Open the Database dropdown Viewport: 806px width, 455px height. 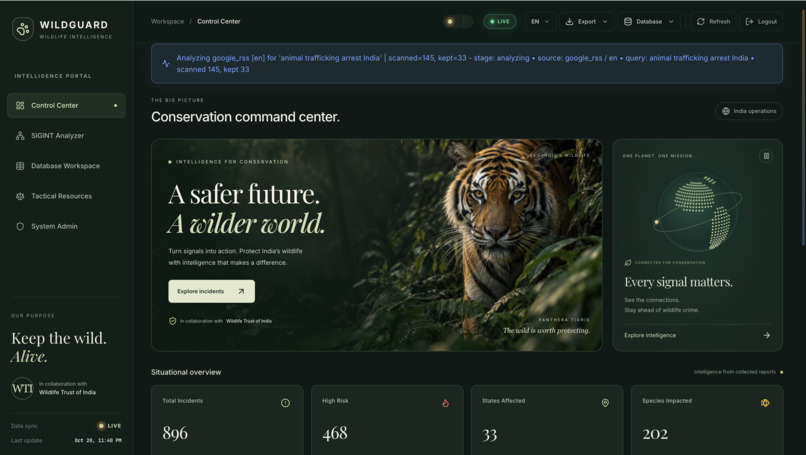[x=649, y=22]
